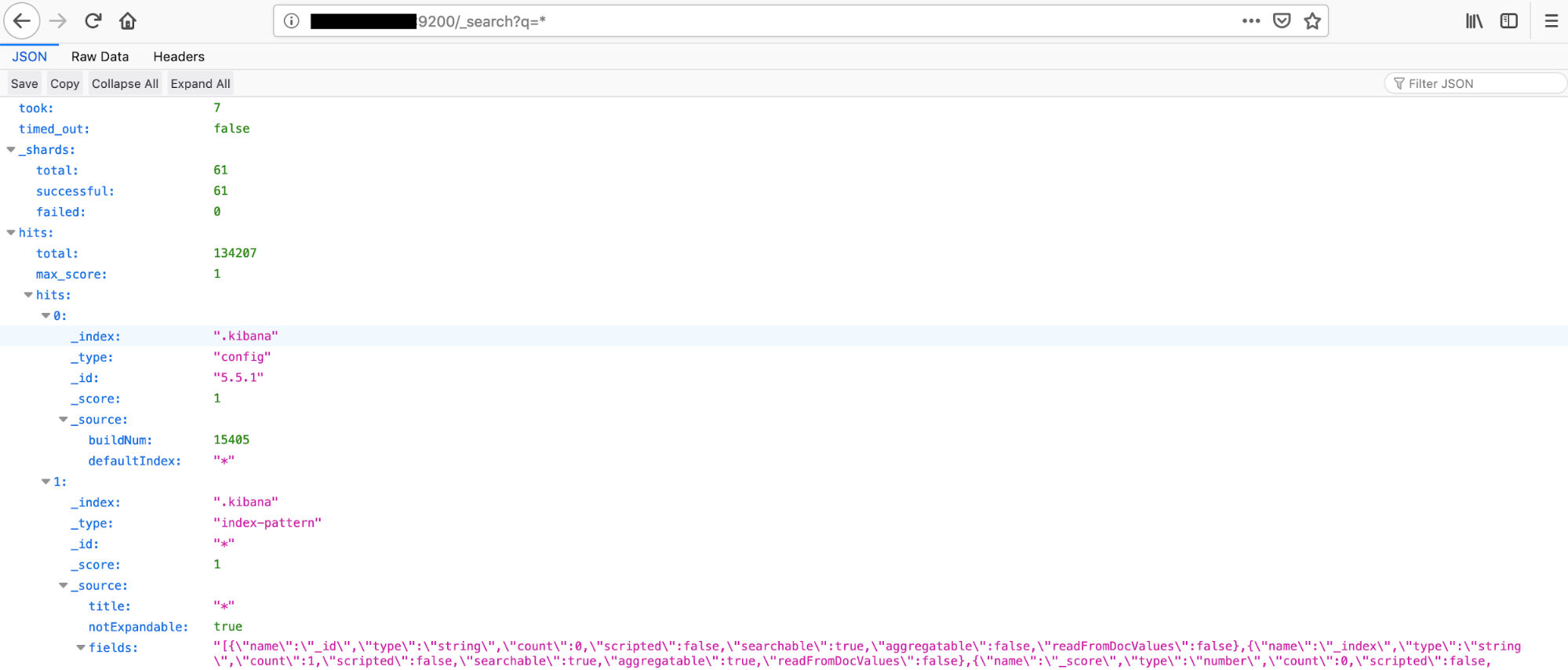Open the Library icon in toolbar
Image resolution: width=1568 pixels, height=670 pixels.
tap(1474, 21)
